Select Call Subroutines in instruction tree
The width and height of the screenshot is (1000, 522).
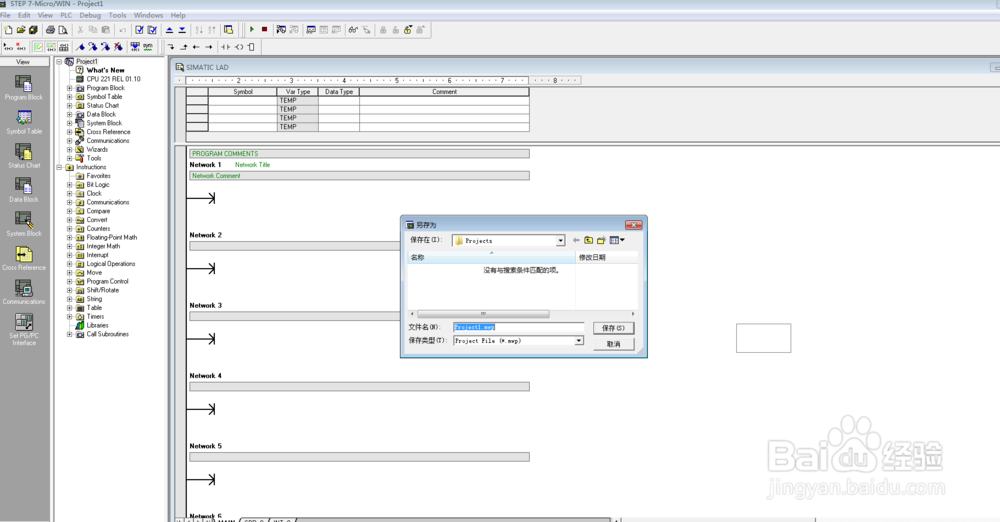[108, 334]
